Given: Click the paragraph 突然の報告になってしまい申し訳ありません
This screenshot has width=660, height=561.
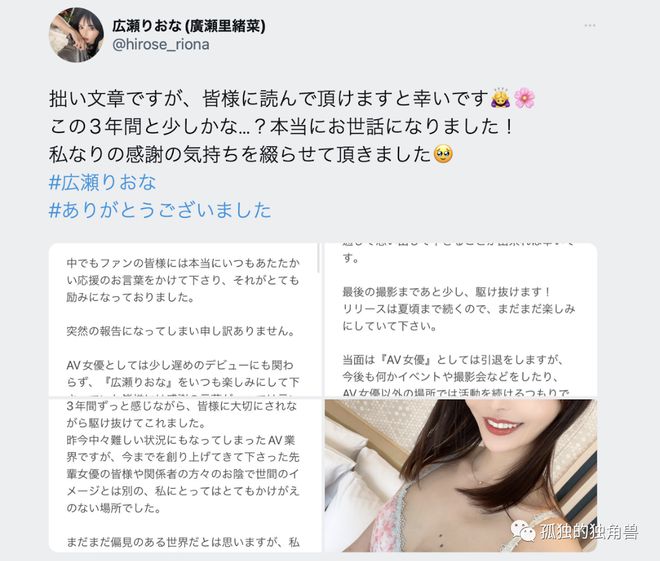Looking at the screenshot, I should point(181,331).
